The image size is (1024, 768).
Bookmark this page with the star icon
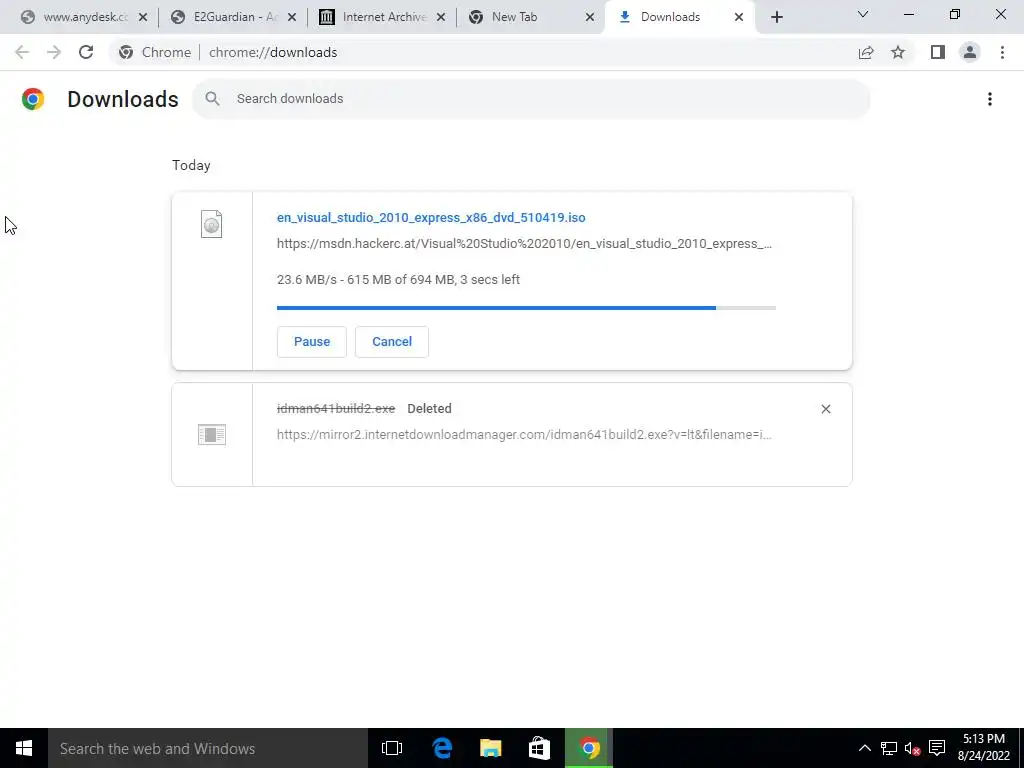click(x=898, y=52)
